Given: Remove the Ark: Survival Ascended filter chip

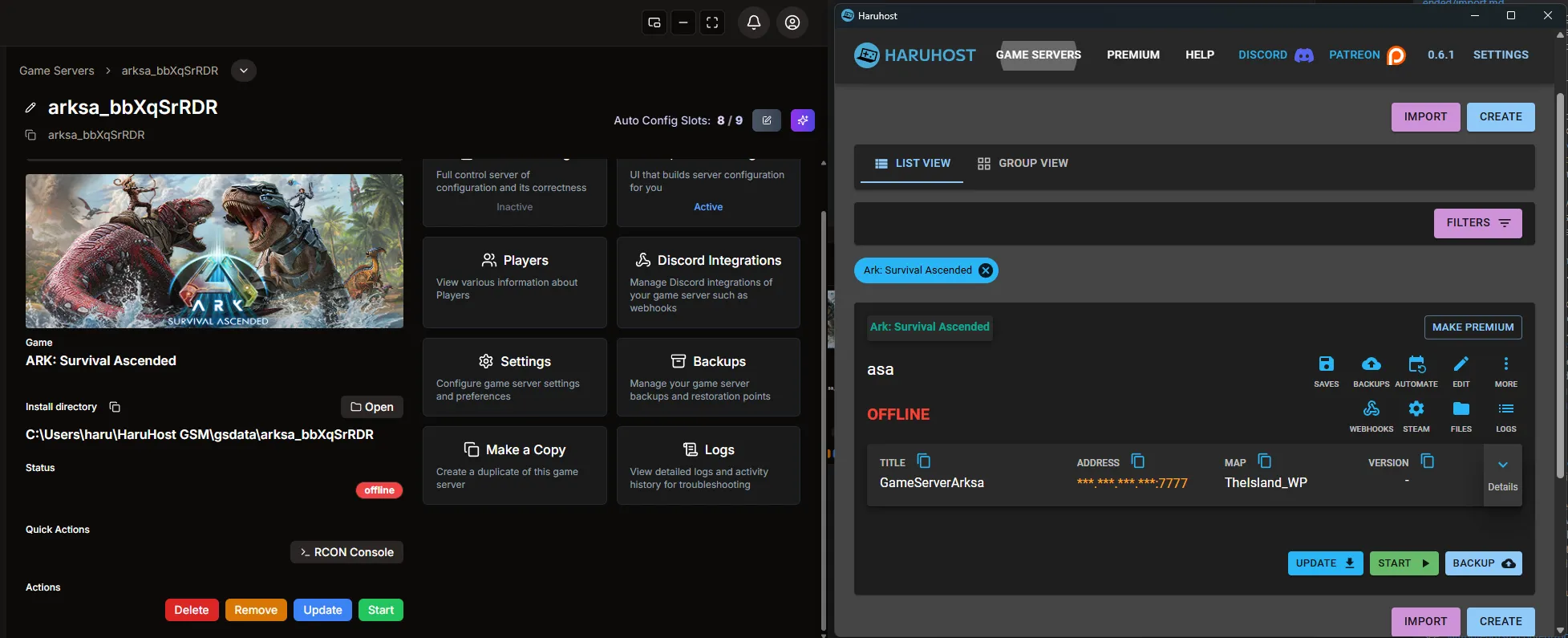Looking at the screenshot, I should click(985, 270).
